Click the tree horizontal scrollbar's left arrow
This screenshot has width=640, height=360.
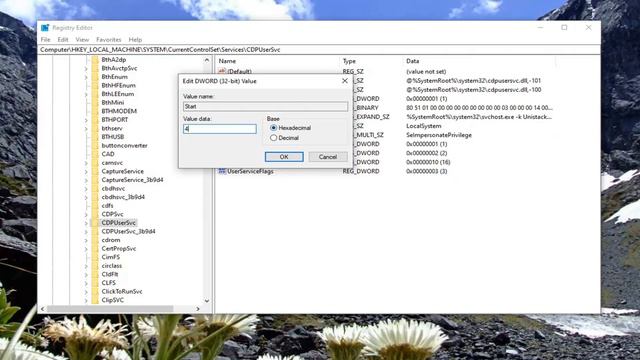[42, 309]
